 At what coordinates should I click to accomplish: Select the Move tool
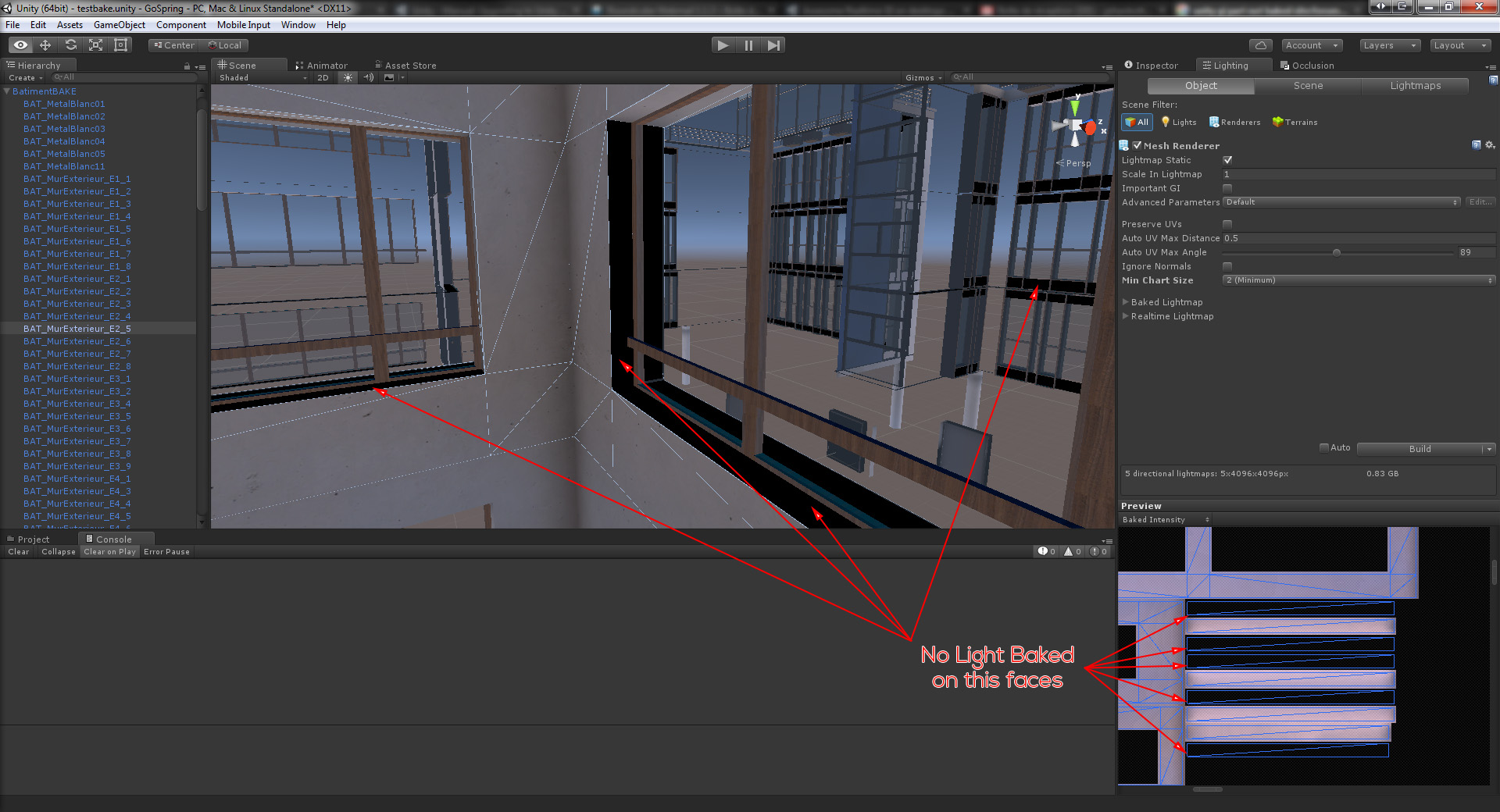(45, 45)
